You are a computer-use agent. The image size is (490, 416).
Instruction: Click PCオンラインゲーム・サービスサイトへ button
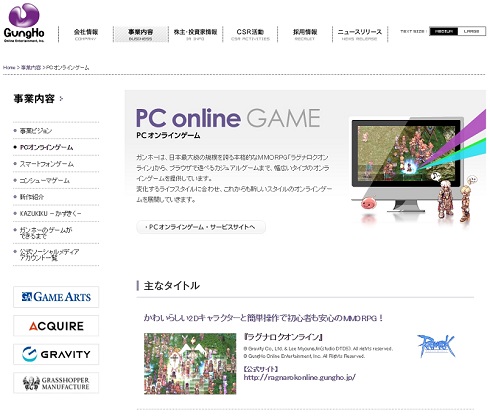(x=201, y=227)
